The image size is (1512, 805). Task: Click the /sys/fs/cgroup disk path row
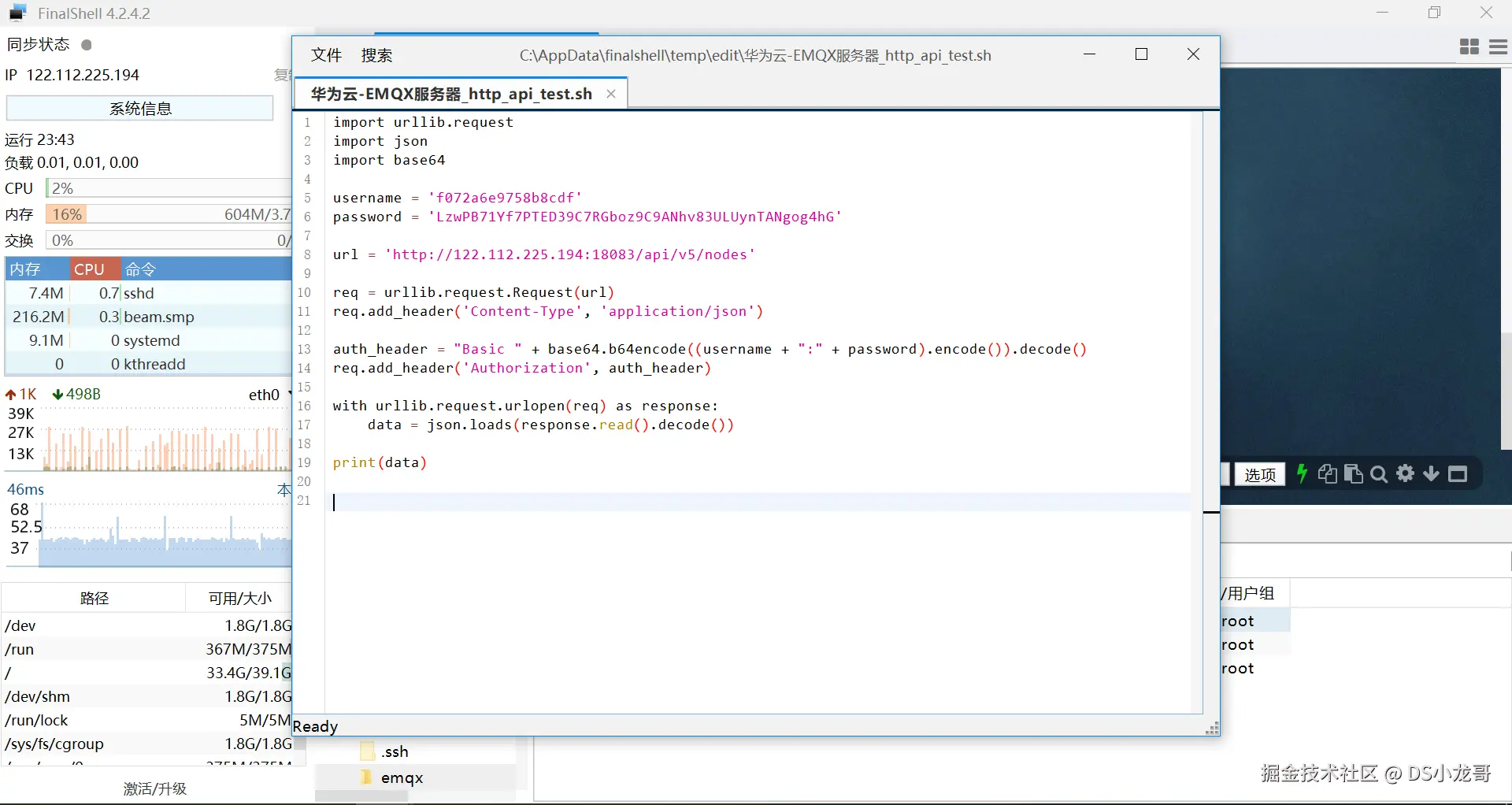147,744
